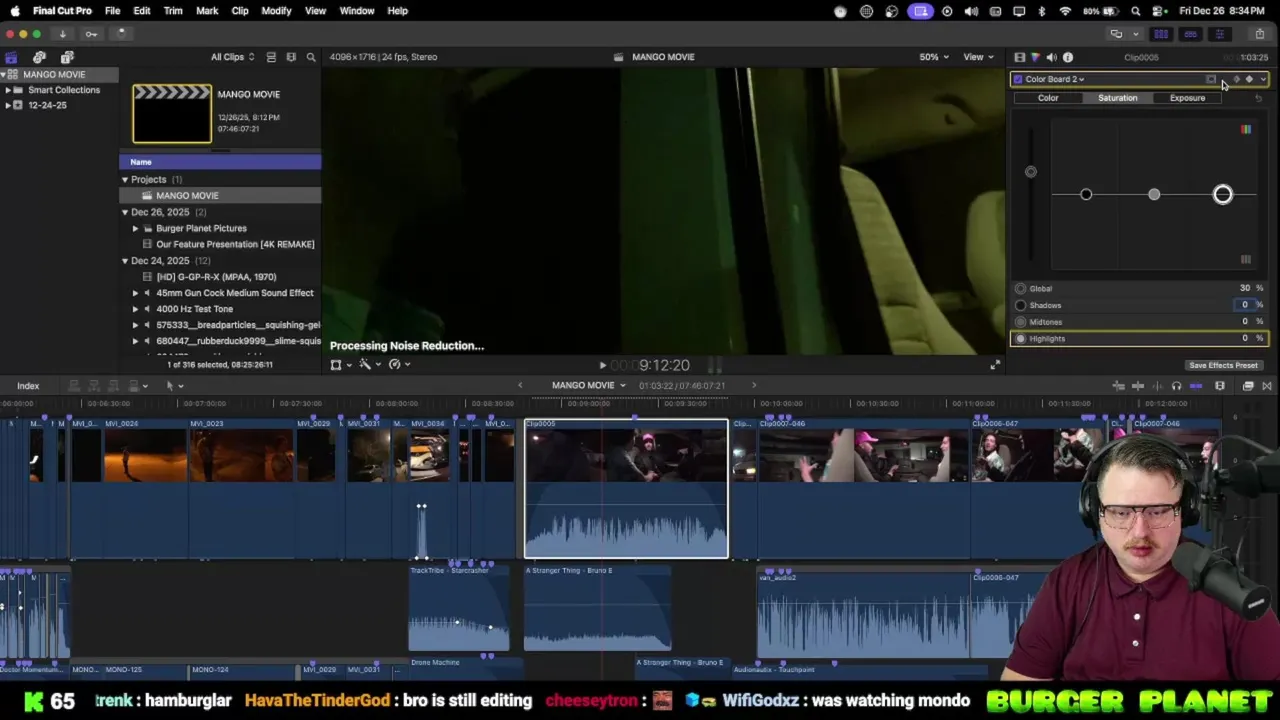Toggle the Transitions browser in timeline
This screenshot has height=720, width=1280.
pyautogui.click(x=1267, y=386)
